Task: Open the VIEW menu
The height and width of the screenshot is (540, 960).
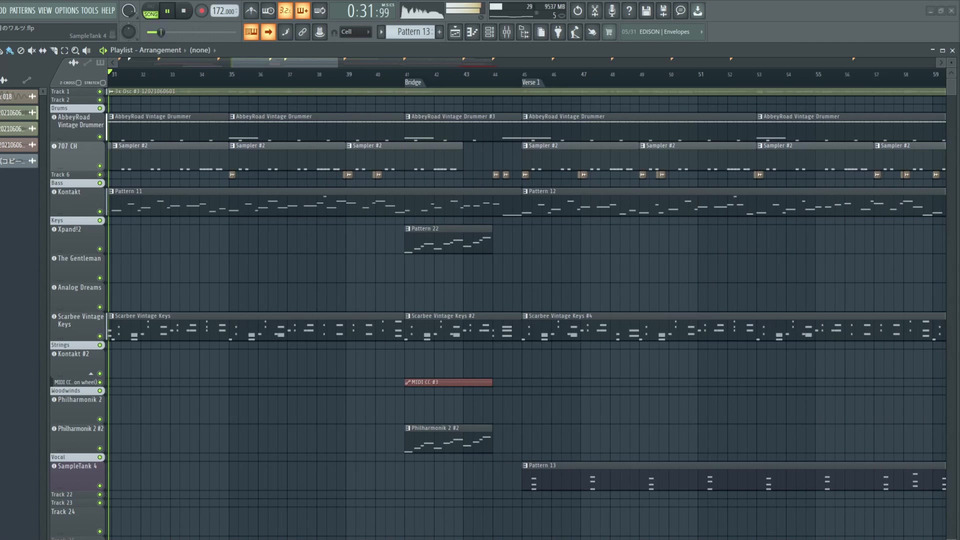Action: [x=45, y=10]
